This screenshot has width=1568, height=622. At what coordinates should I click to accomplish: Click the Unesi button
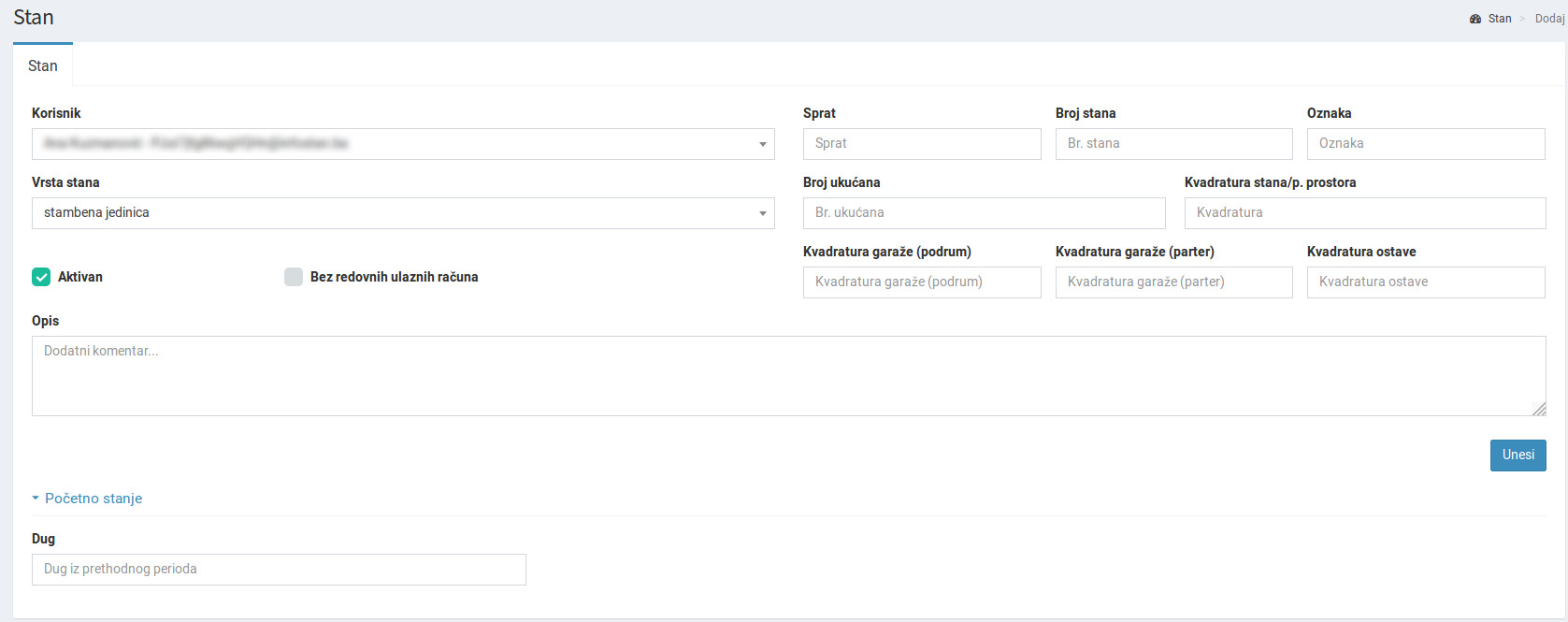1518,456
